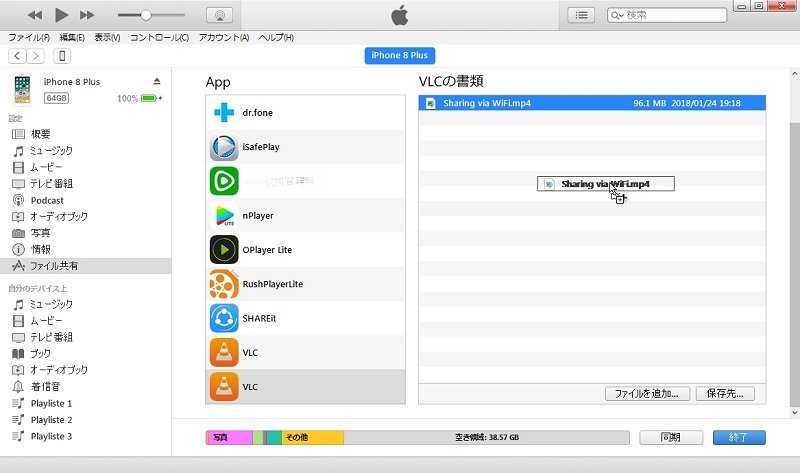Eject the iPhone 8 Plus
Screen dimensions: 800x473
157,82
